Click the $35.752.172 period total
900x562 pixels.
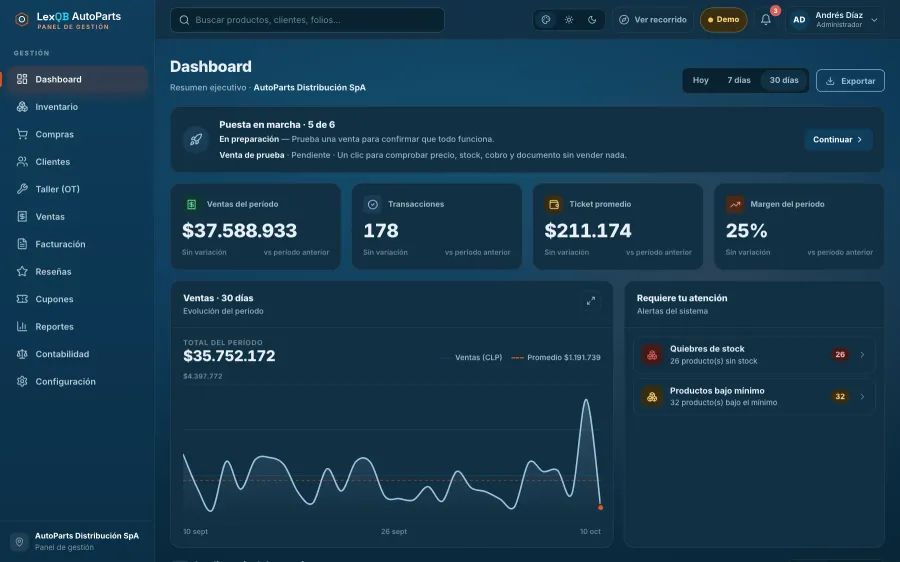229,356
